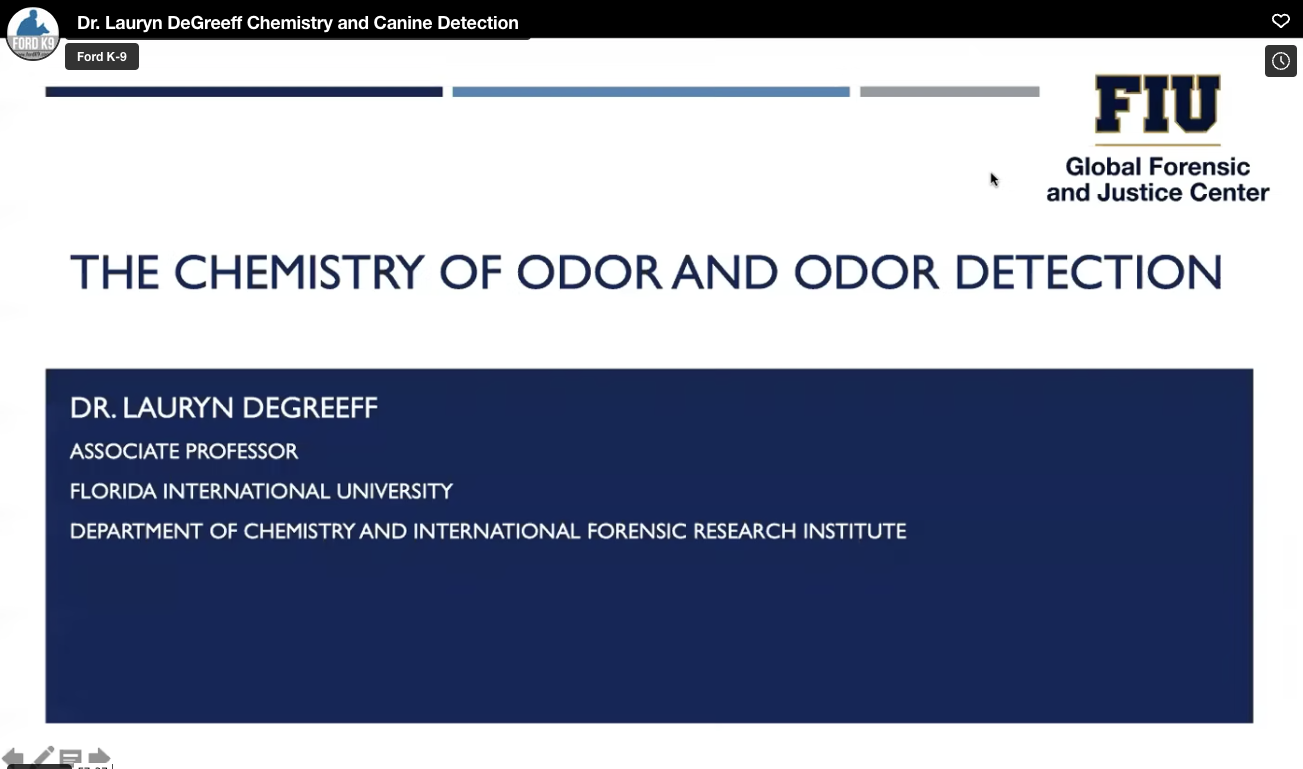Screen dimensions: 1303x769
Task: Click the "ASSOCIATE PROFESSOR" line
Action: coord(184,452)
